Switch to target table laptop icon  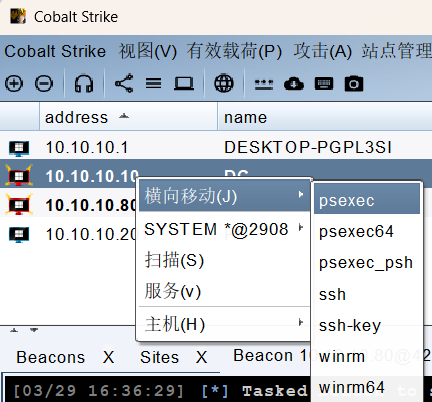184,83
